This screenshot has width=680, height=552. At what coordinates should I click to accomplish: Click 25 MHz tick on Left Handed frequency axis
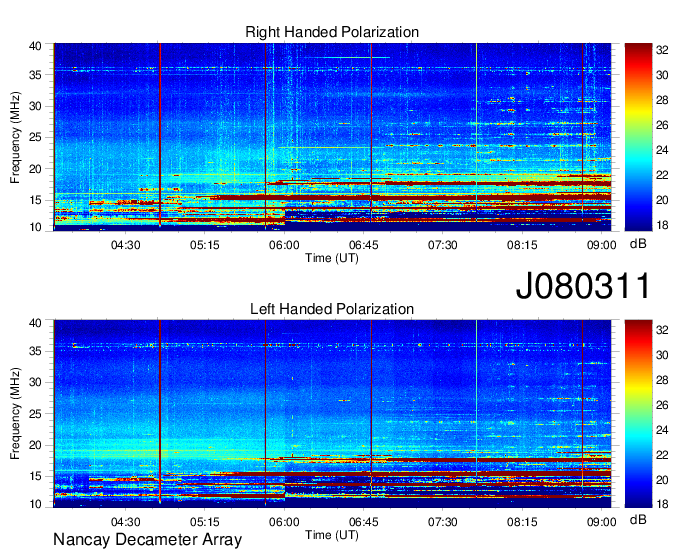pos(35,414)
